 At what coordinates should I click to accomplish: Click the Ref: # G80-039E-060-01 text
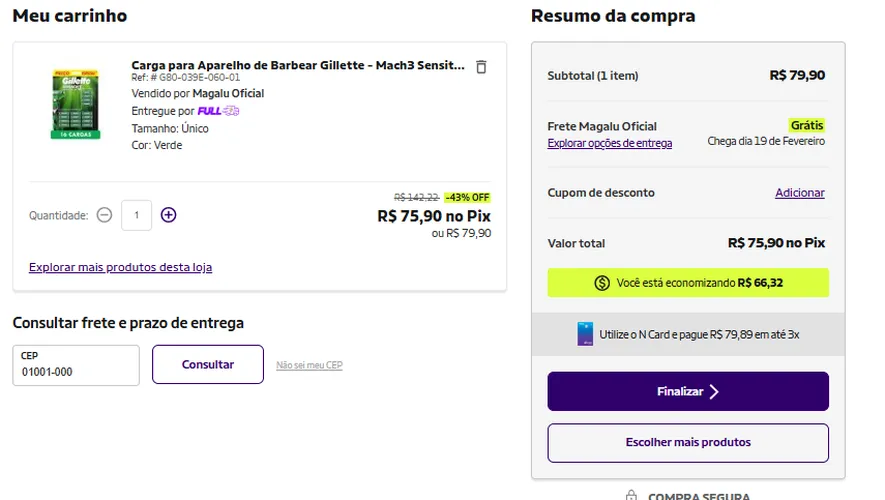tap(186, 78)
